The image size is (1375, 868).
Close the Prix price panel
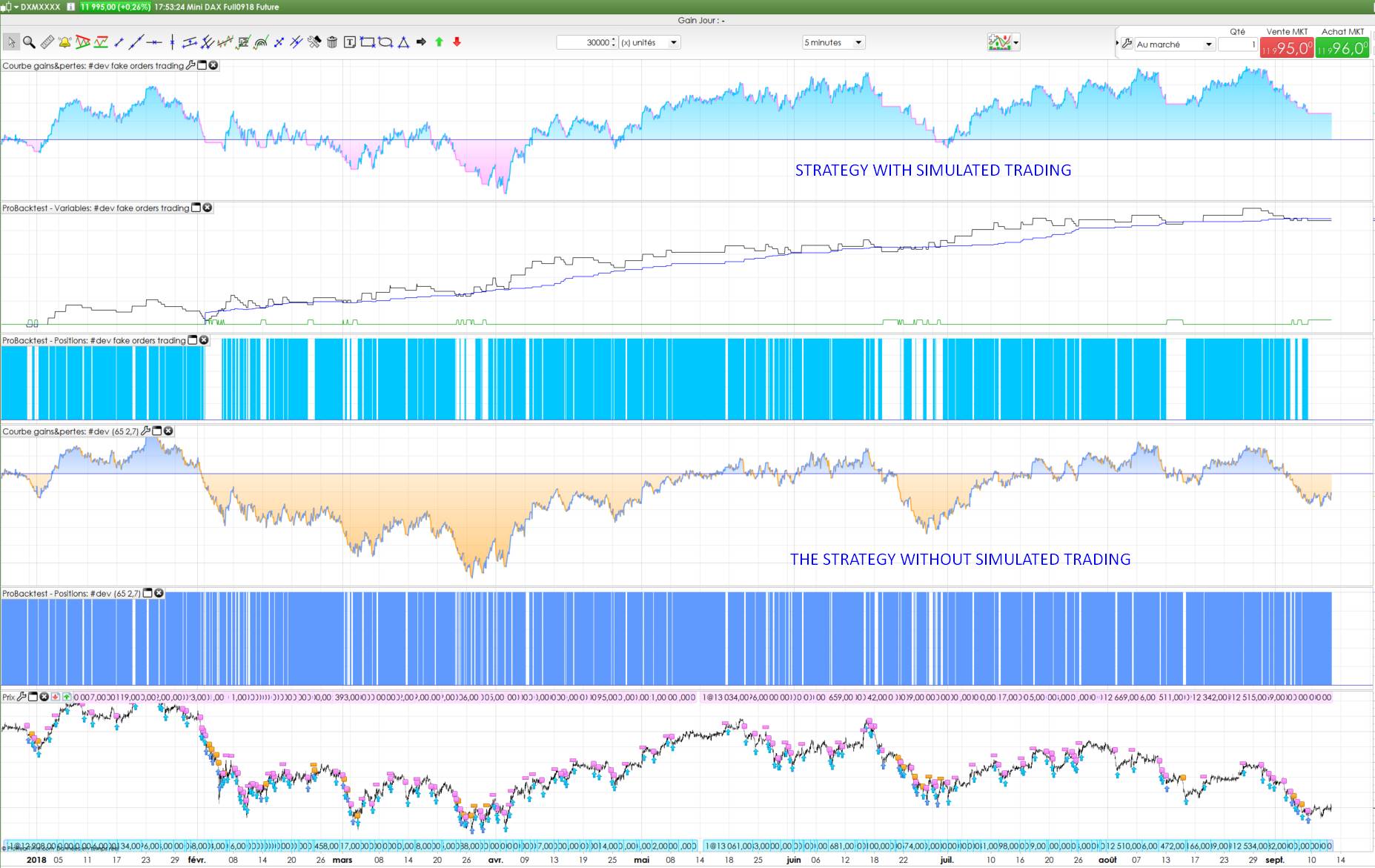pos(44,697)
